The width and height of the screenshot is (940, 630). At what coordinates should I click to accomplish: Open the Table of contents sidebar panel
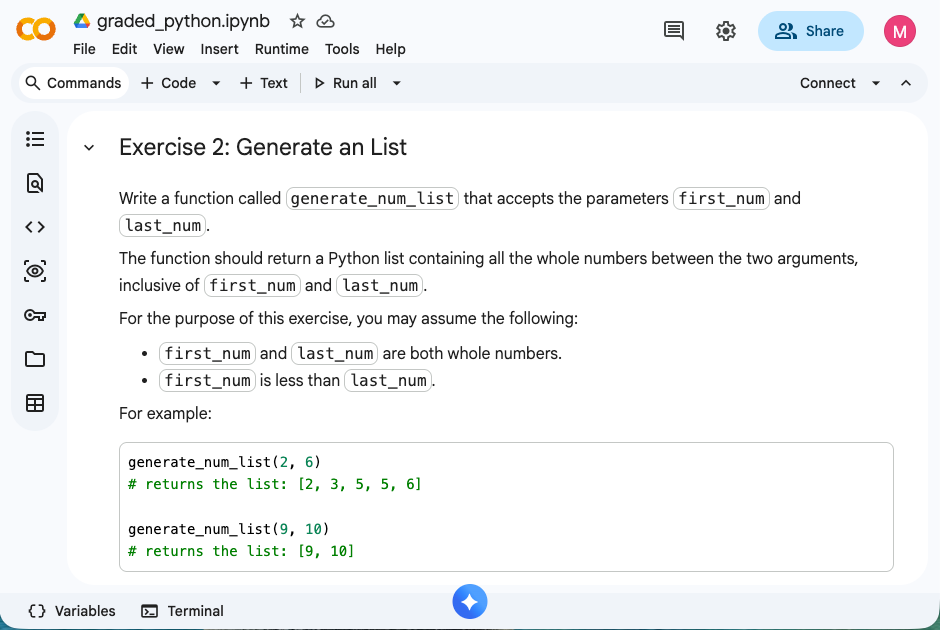[x=35, y=139]
